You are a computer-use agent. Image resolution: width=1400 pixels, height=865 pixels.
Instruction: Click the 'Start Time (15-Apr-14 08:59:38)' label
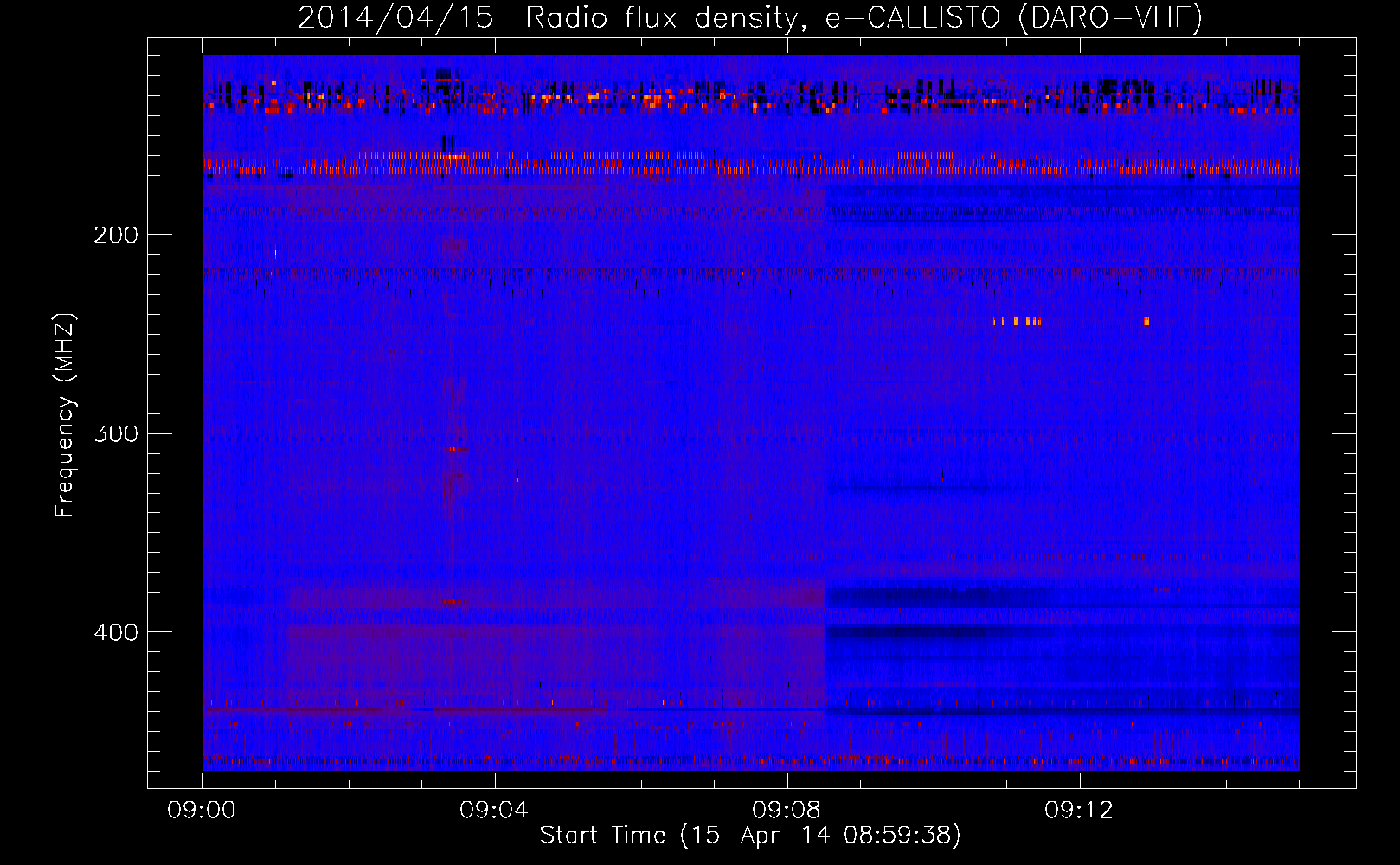pos(750,835)
